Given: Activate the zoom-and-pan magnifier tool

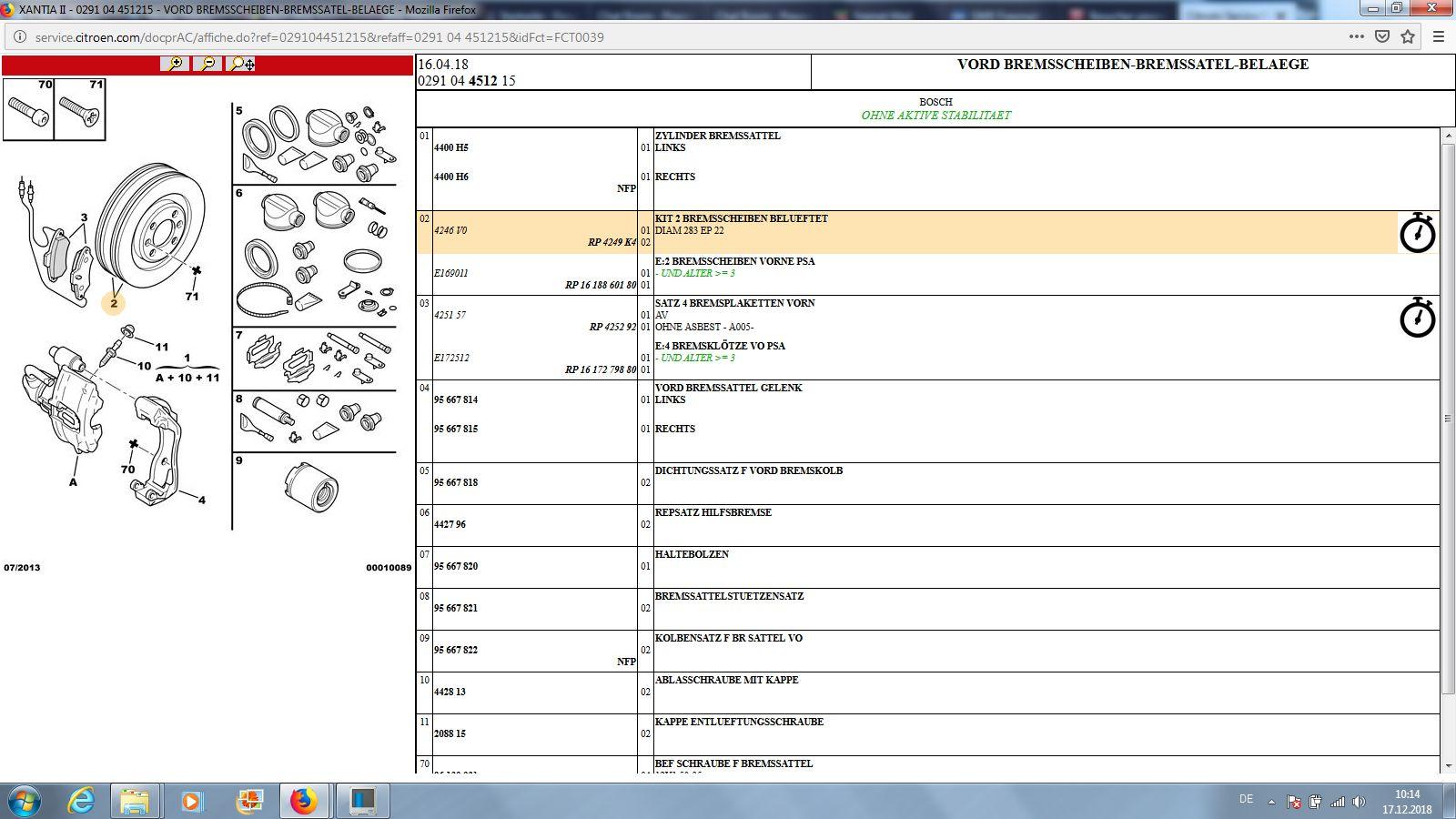Looking at the screenshot, I should click(241, 64).
